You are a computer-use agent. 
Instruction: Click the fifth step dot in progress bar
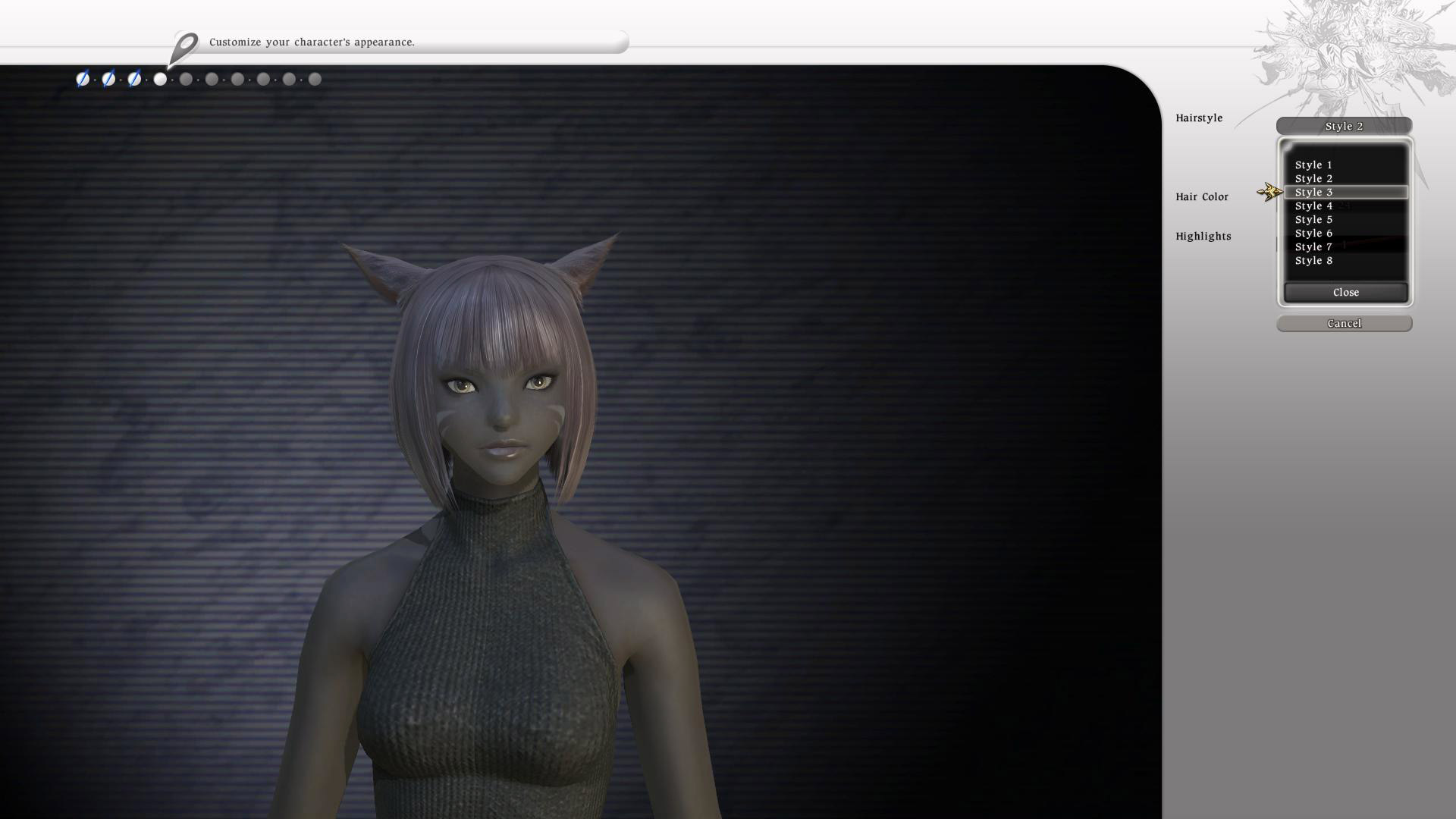click(x=186, y=79)
